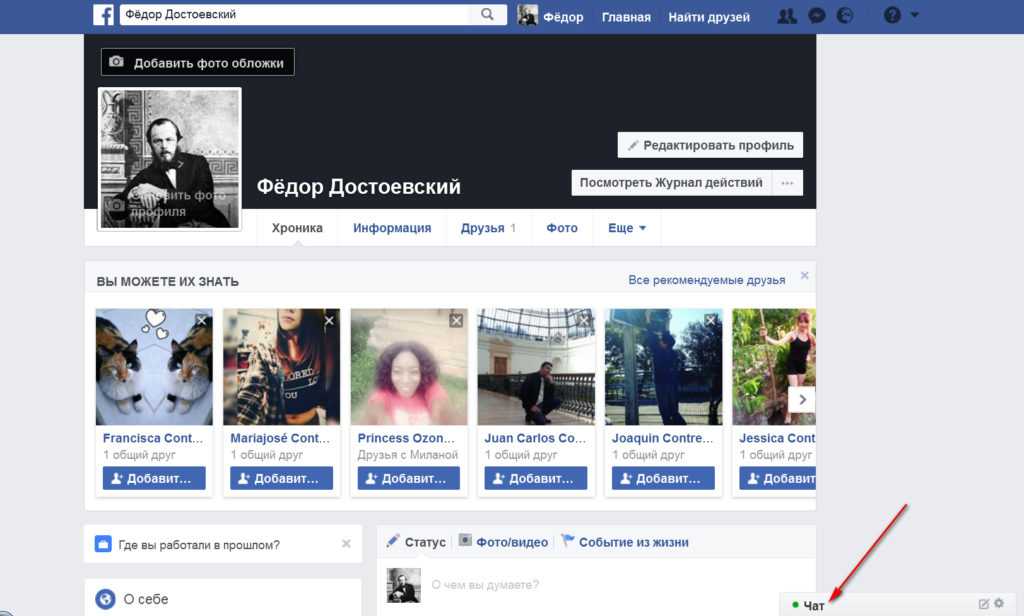Select the Статус composer tab
Viewport: 1024px width, 616px height.
[416, 542]
